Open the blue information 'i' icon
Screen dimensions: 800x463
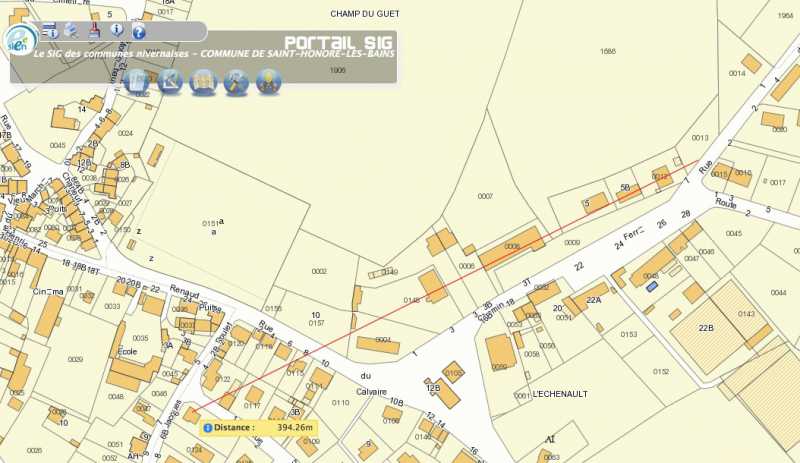pyautogui.click(x=117, y=30)
